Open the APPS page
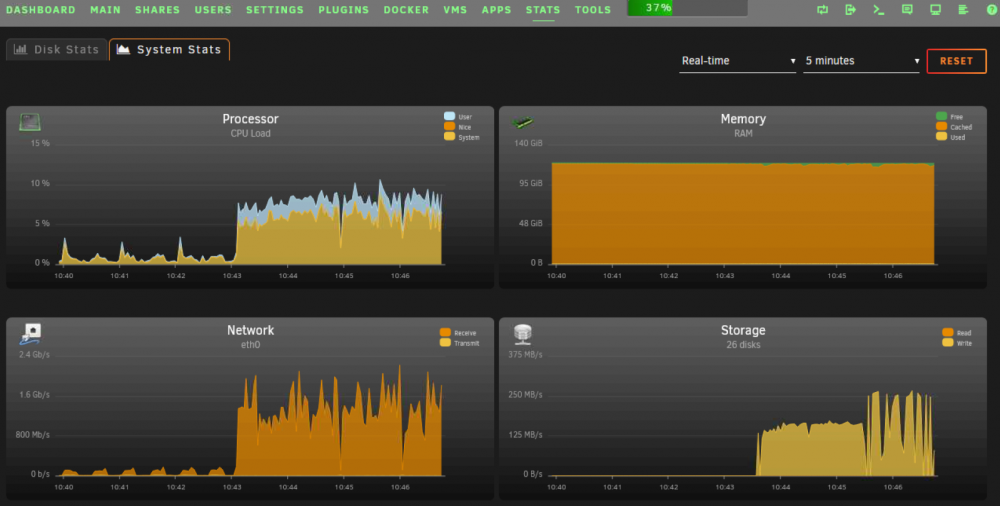This screenshot has width=1000, height=506. pos(497,10)
